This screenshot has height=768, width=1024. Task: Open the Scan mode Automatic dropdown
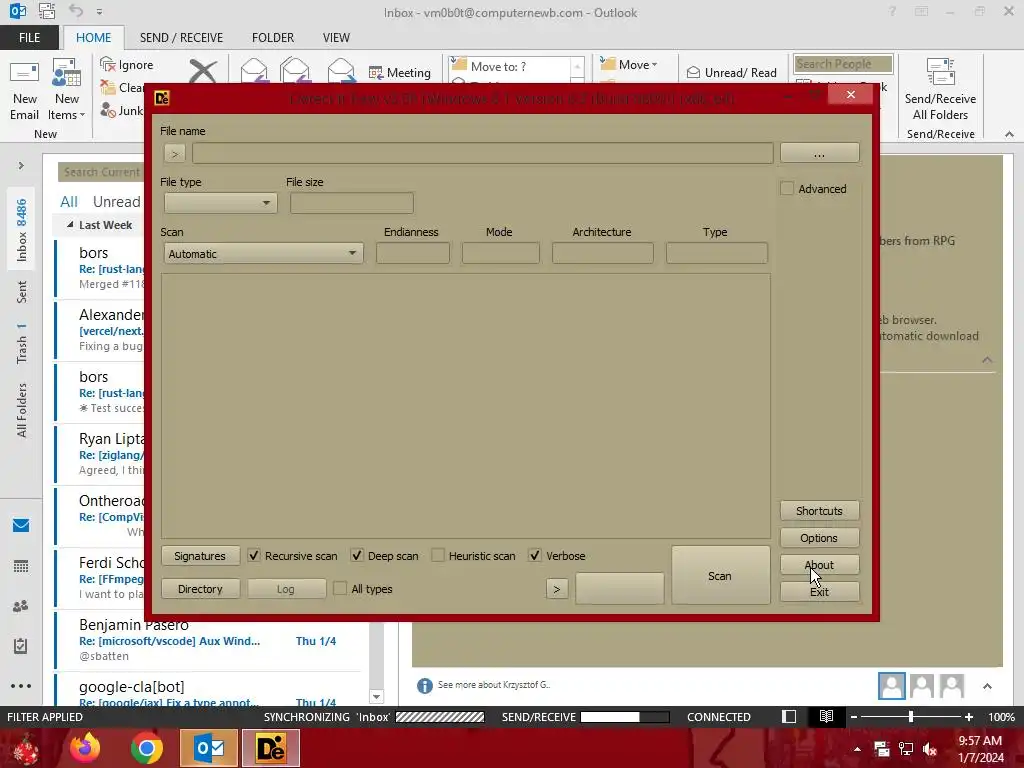click(x=263, y=253)
